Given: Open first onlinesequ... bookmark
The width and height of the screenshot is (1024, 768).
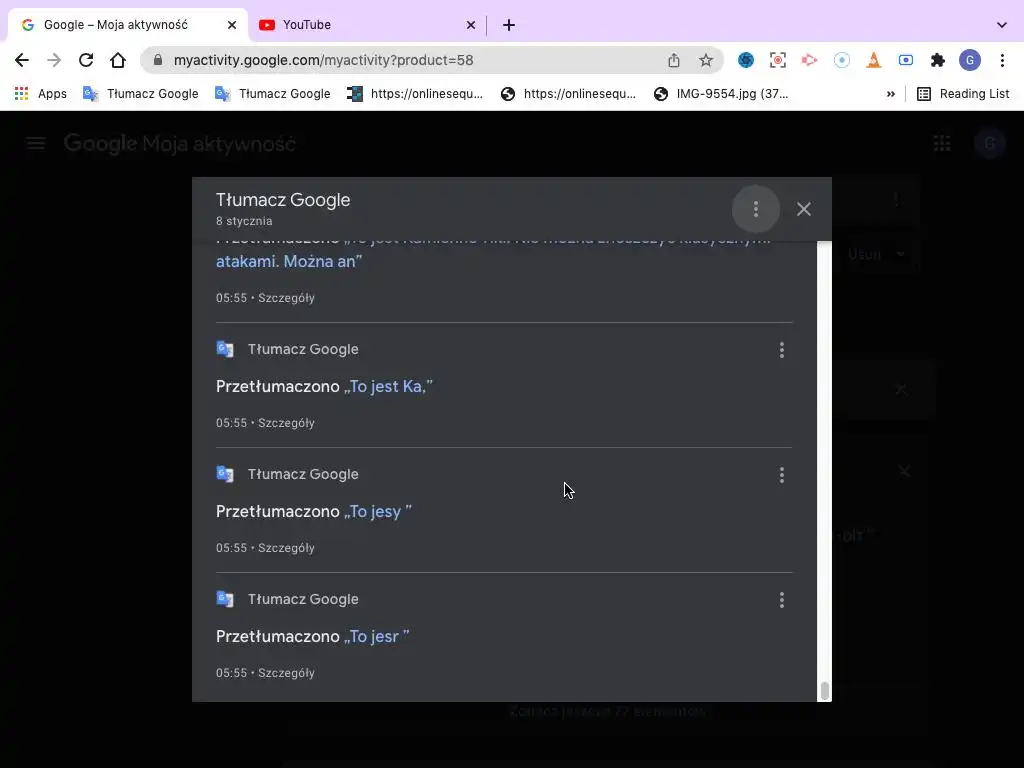Looking at the screenshot, I should (x=415, y=93).
